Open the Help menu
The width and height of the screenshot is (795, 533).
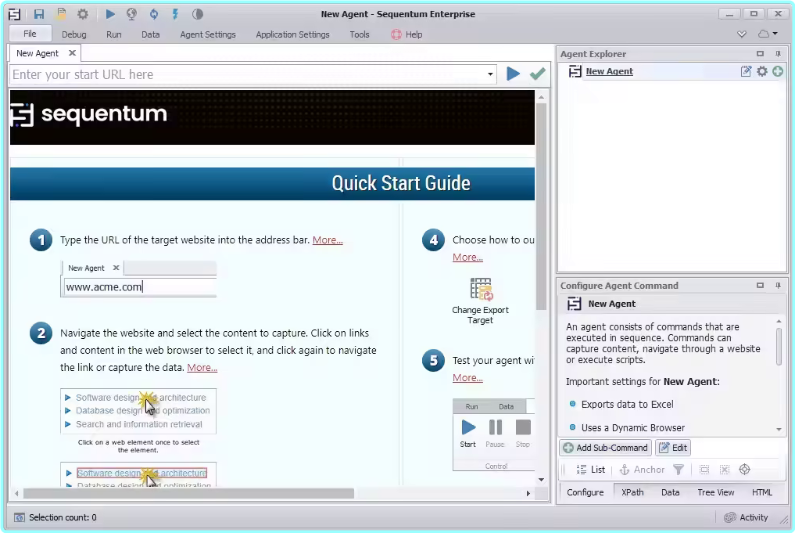[407, 34]
